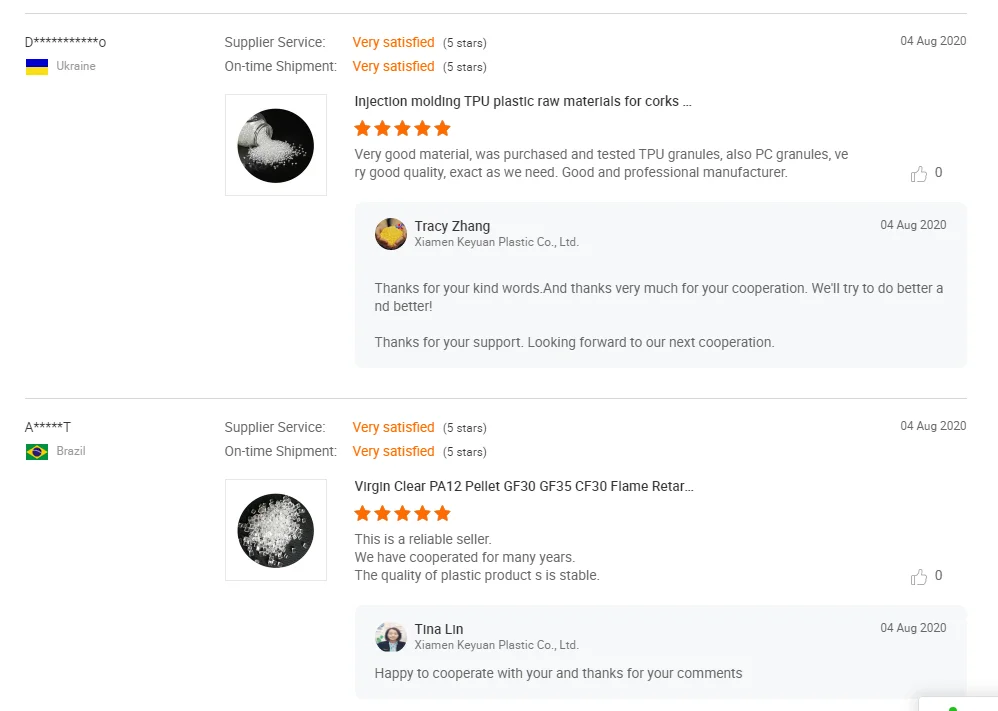Click the Ukraine flag icon
The height and width of the screenshot is (711, 998).
tap(37, 67)
